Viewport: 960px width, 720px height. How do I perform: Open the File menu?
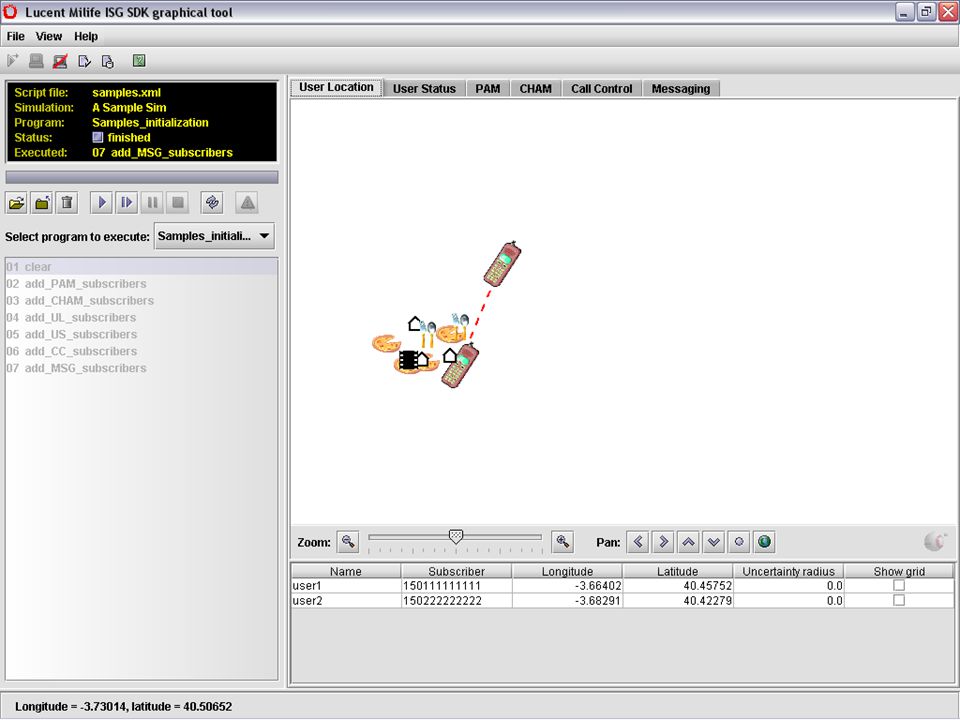(x=15, y=36)
